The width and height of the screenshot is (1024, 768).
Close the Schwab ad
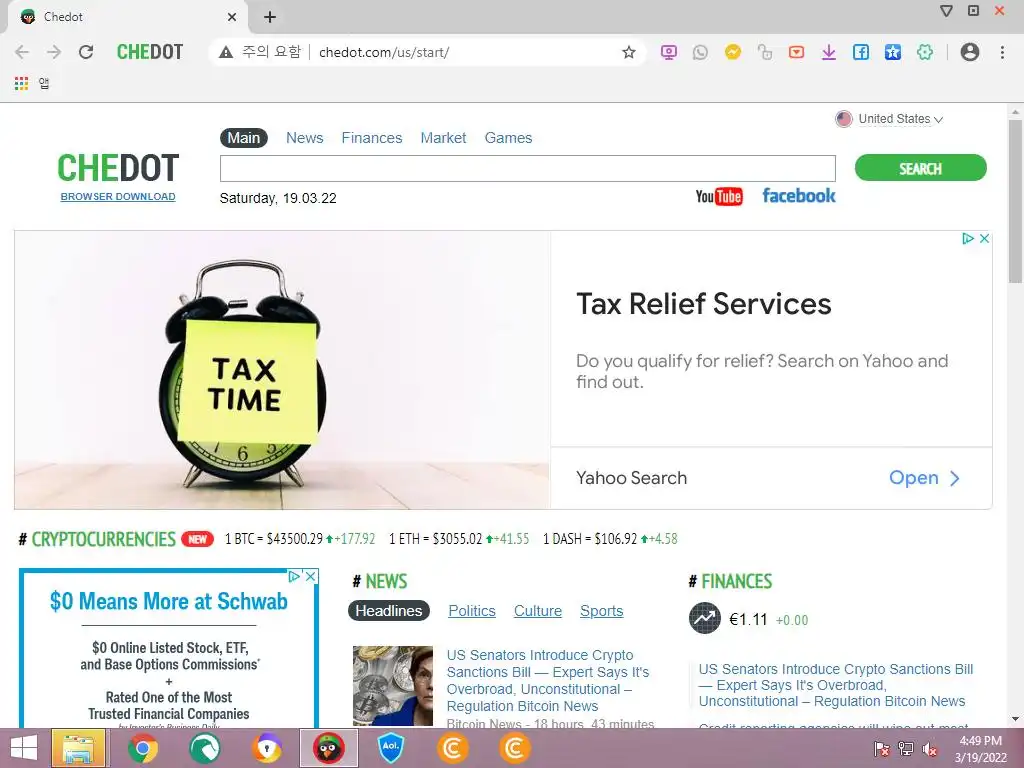[x=311, y=576]
